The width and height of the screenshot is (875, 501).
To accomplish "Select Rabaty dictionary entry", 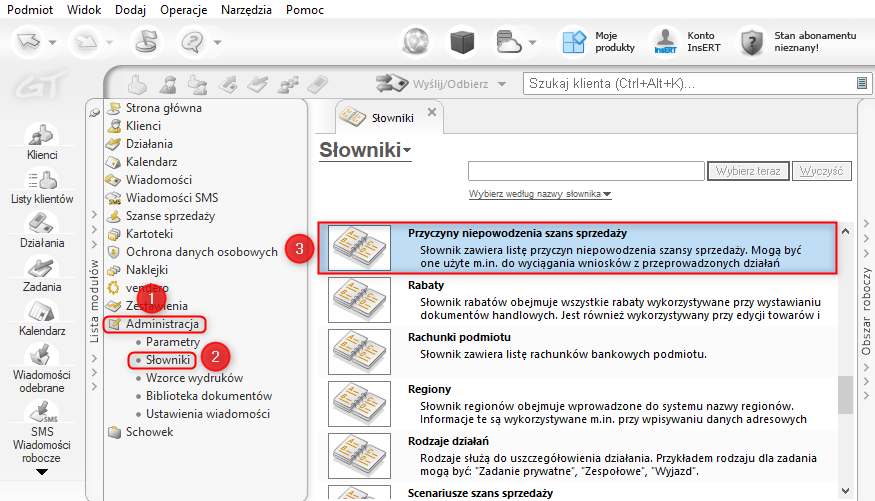I will point(578,300).
